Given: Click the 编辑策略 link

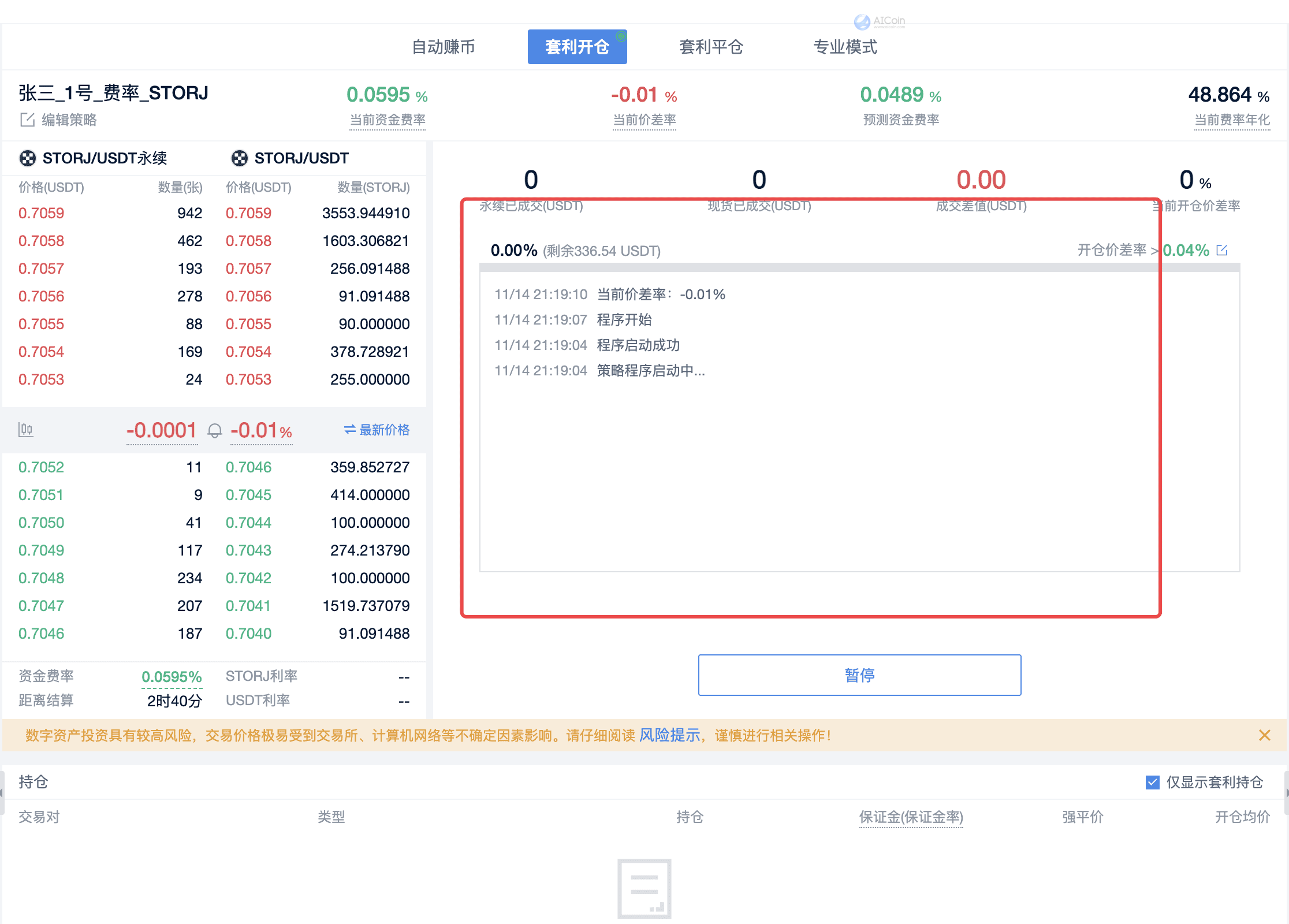Looking at the screenshot, I should click(69, 120).
